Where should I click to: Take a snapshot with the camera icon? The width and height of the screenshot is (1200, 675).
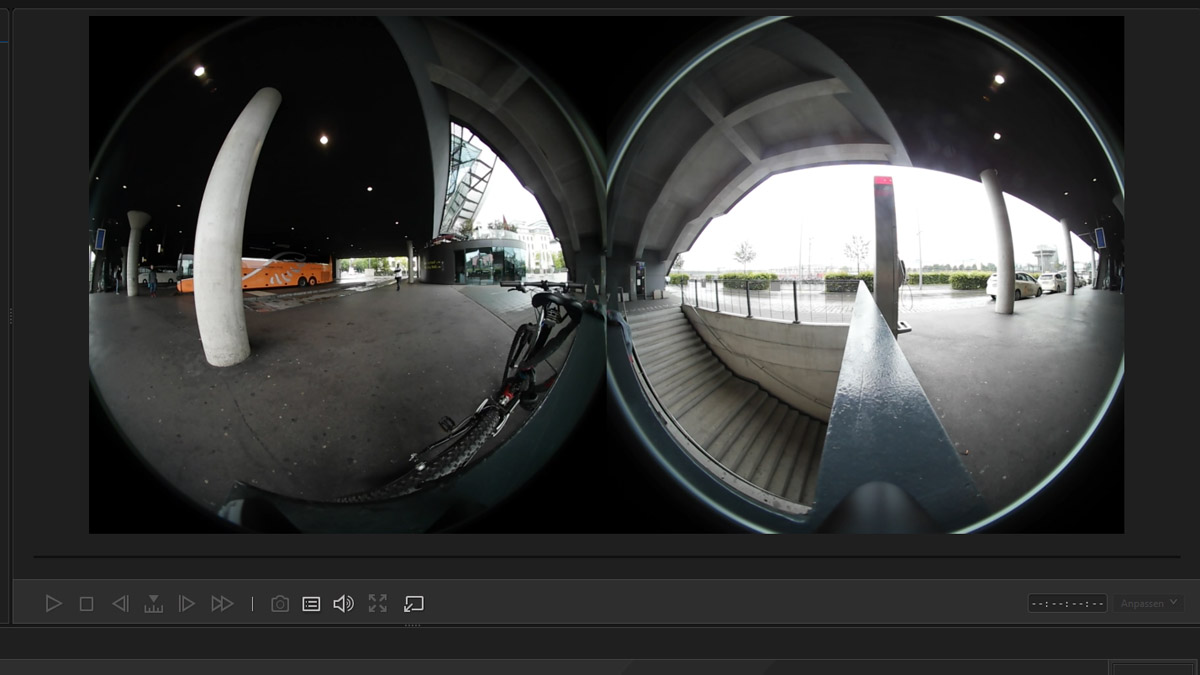[280, 604]
